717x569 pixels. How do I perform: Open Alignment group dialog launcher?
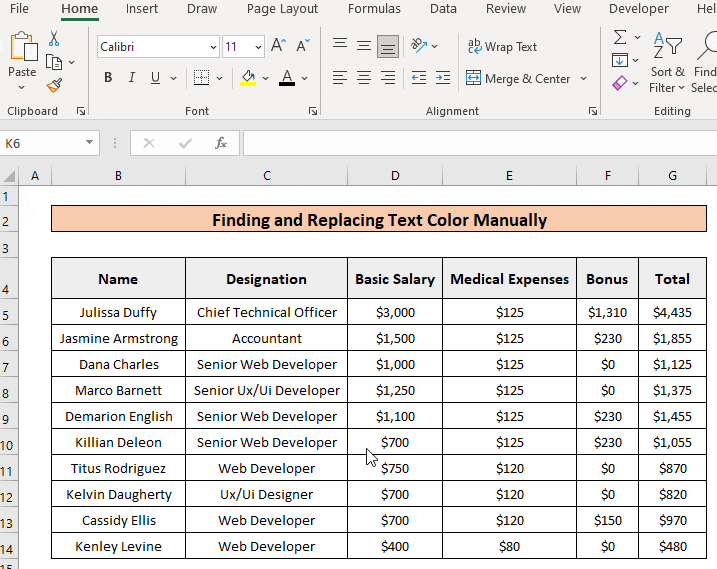(x=593, y=111)
